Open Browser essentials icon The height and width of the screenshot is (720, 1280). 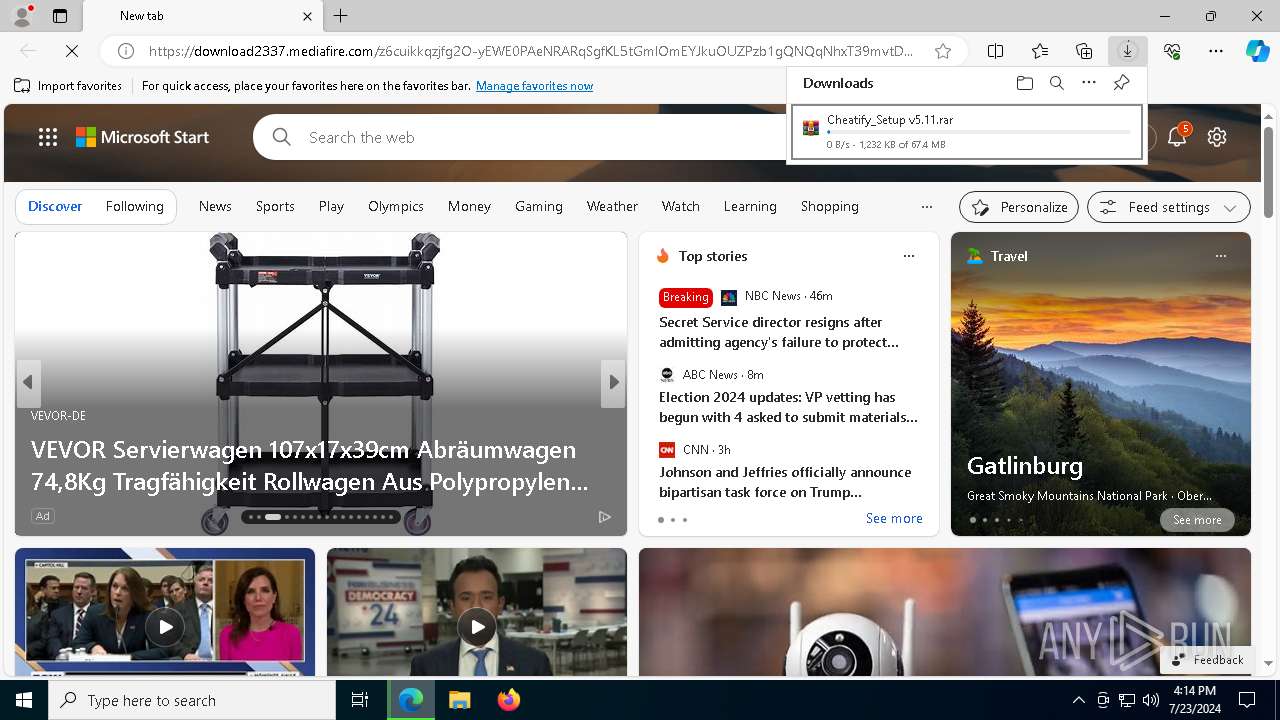click(1172, 51)
